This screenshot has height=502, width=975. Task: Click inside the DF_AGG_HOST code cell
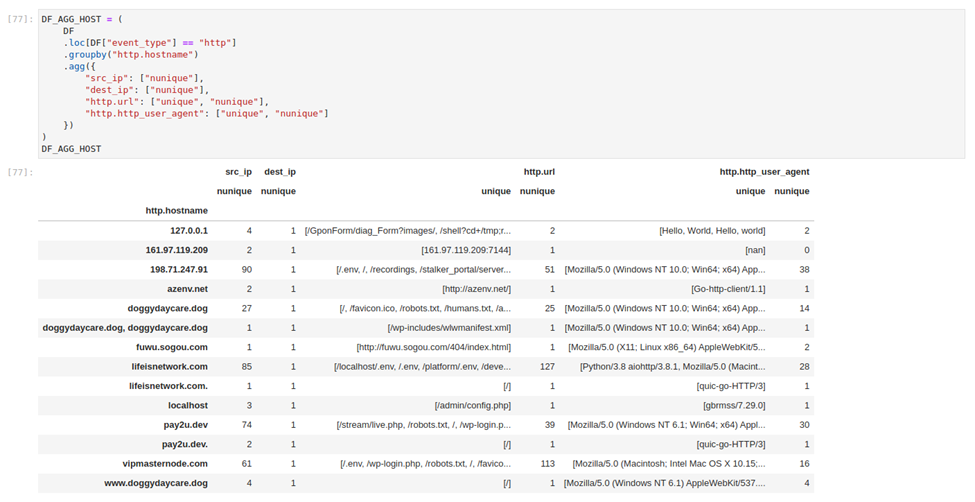pyautogui.click(x=501, y=84)
